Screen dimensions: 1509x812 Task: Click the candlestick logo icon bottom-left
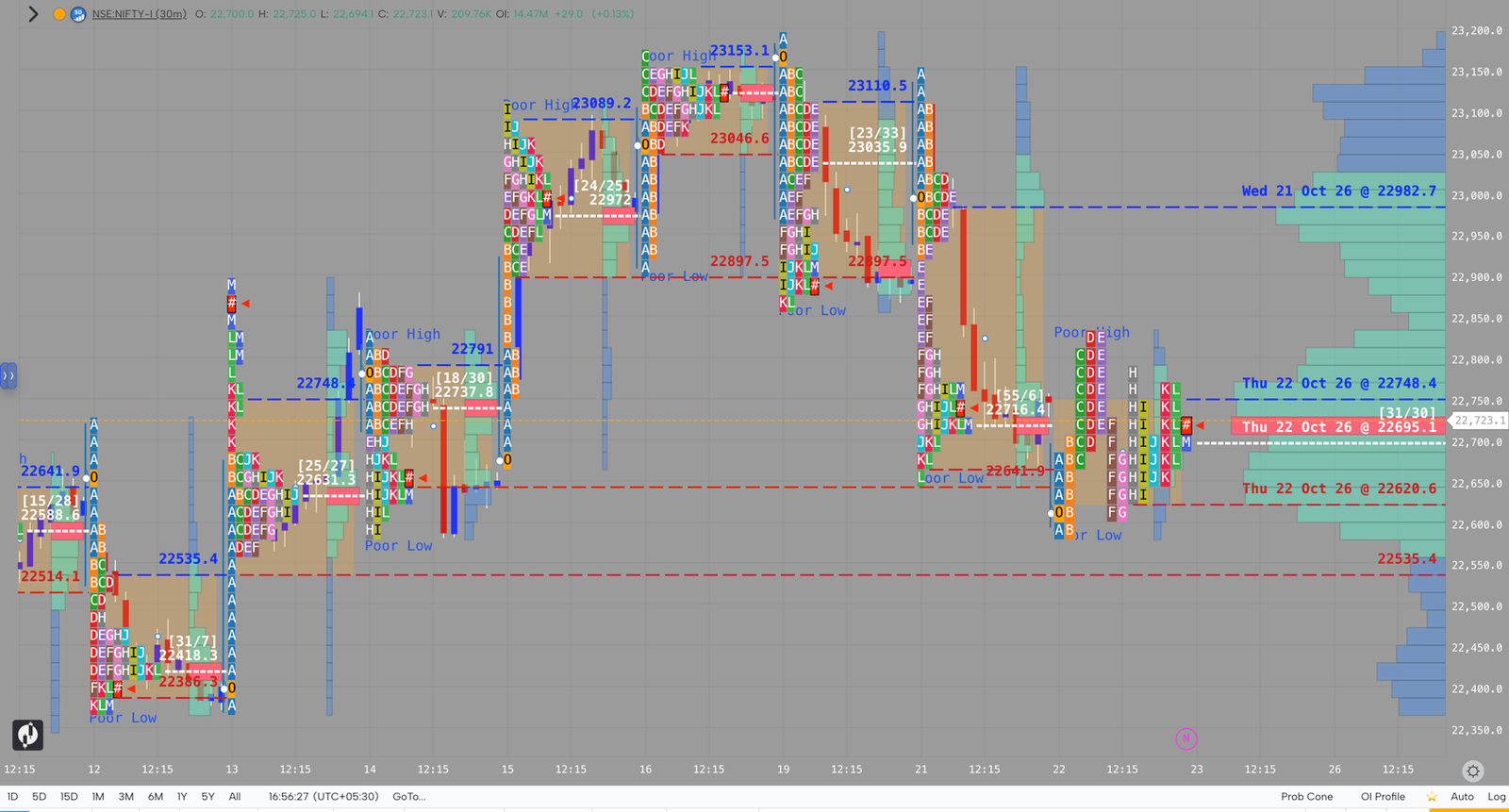pyautogui.click(x=27, y=735)
